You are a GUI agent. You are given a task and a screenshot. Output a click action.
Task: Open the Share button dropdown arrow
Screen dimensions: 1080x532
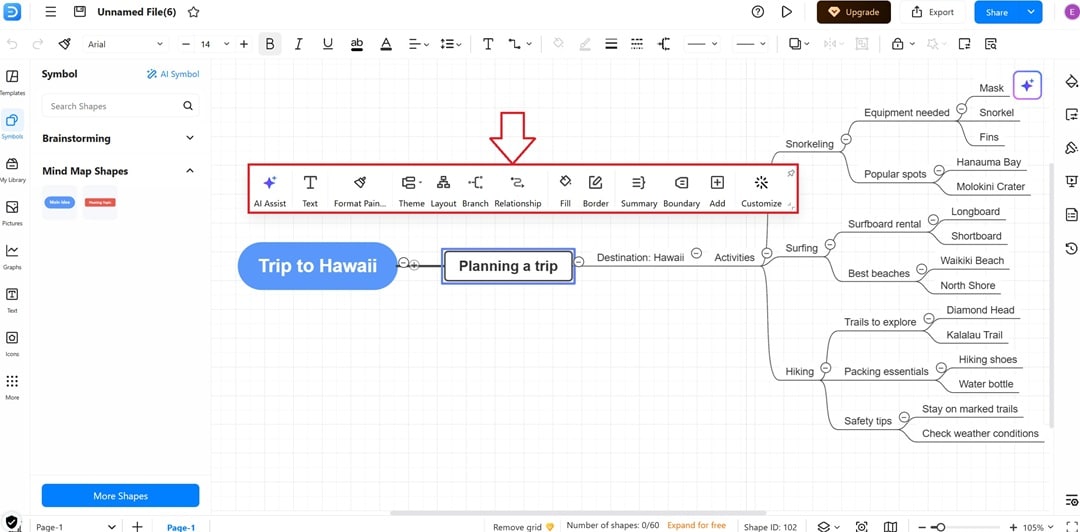click(1030, 12)
